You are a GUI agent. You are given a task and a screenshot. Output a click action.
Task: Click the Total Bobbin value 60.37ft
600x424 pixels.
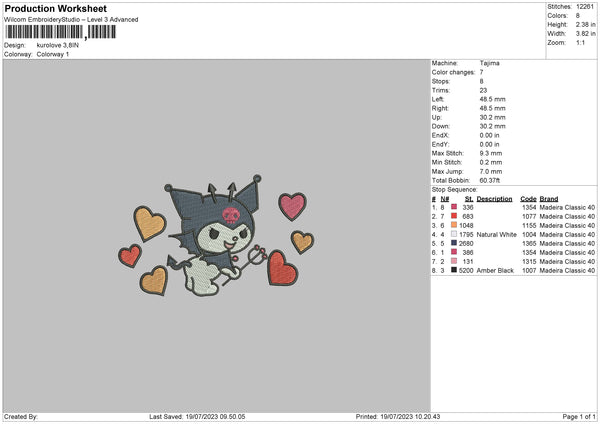490,180
